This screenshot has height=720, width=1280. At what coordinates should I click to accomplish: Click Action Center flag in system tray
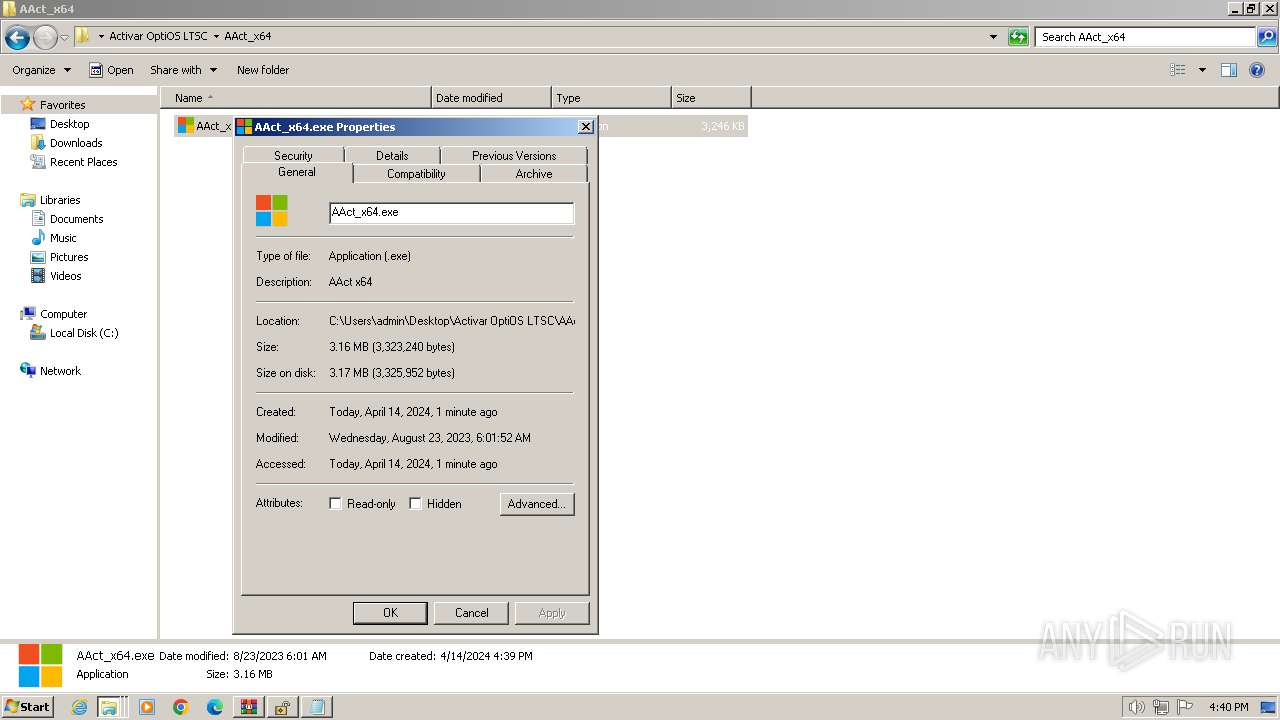(x=1185, y=707)
